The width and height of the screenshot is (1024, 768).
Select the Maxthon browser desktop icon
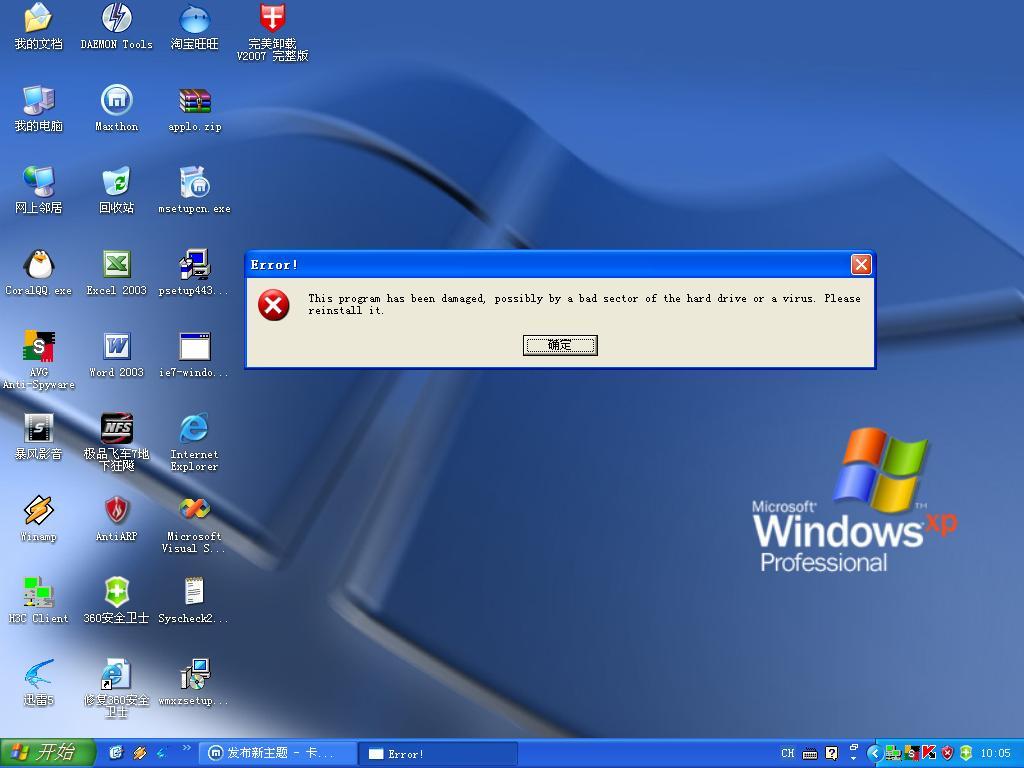pos(116,109)
